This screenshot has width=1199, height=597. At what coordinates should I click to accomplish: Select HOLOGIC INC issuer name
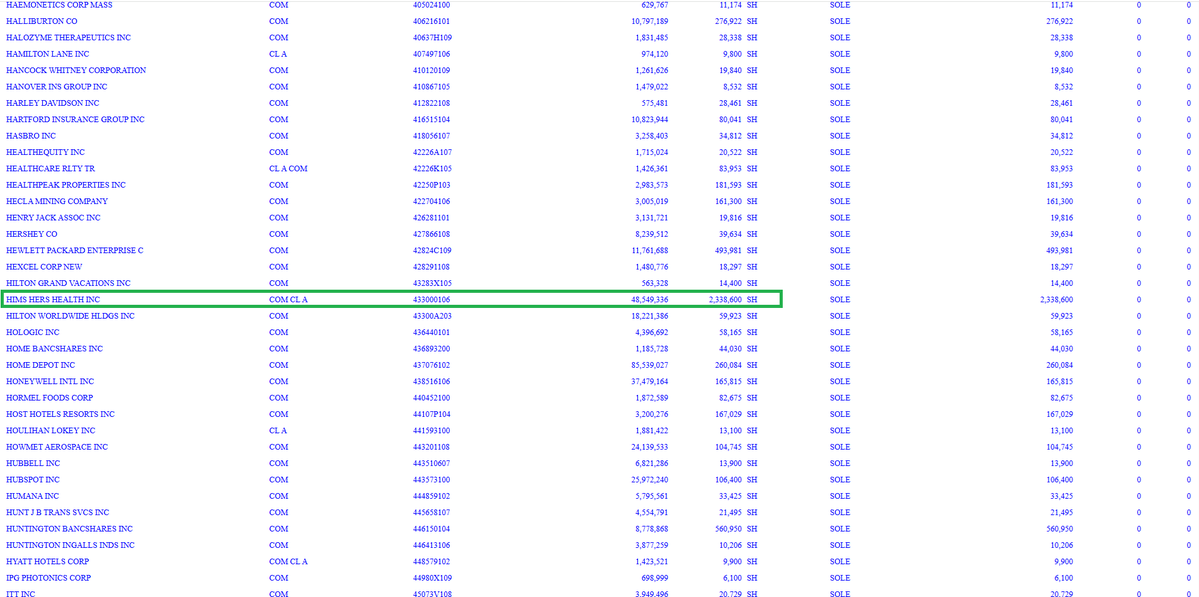click(x=33, y=333)
